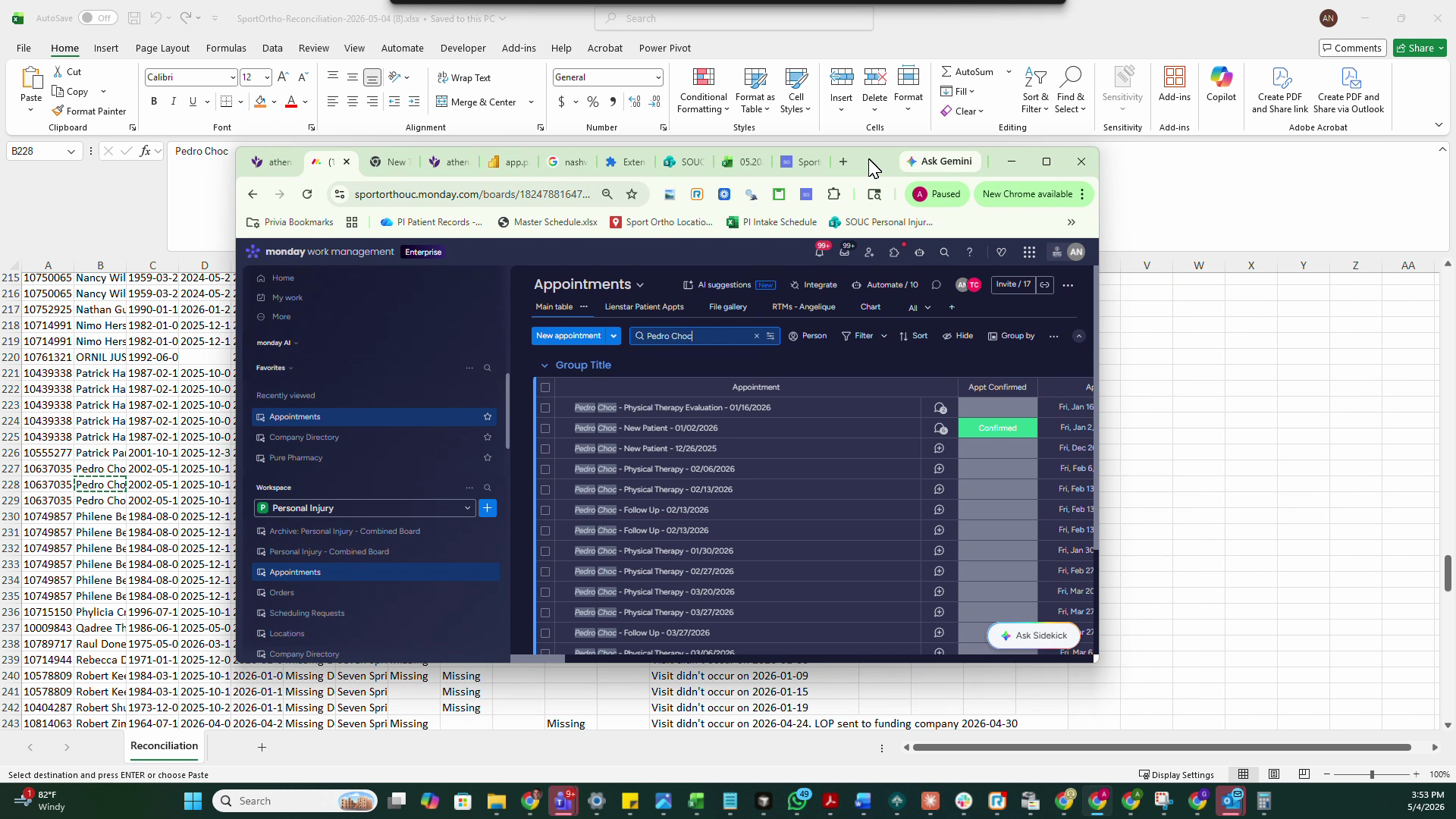Apply Bold formatting in Excel
The height and width of the screenshot is (819, 1456).
[154, 102]
